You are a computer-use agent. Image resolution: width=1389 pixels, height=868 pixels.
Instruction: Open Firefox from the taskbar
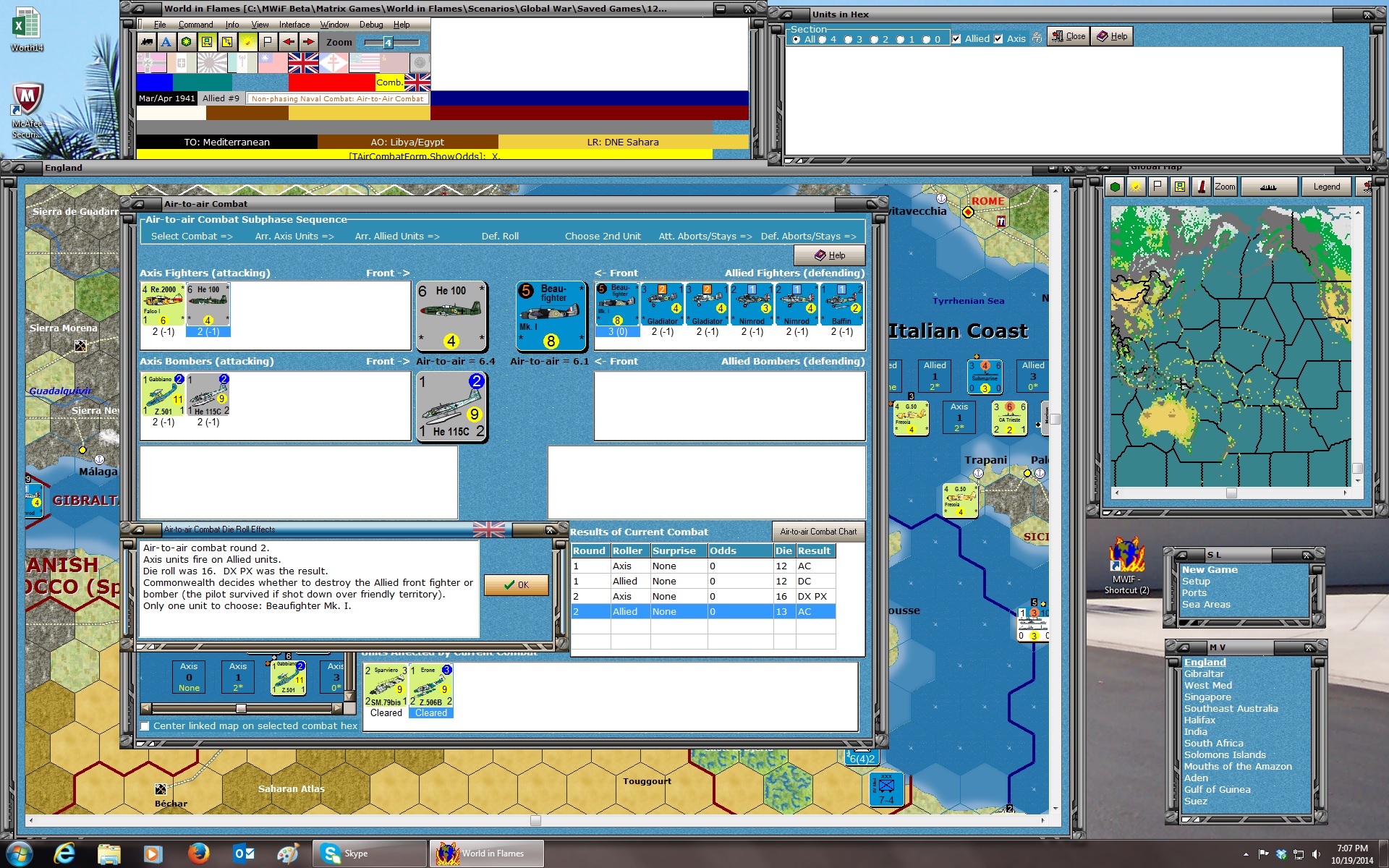click(x=198, y=854)
